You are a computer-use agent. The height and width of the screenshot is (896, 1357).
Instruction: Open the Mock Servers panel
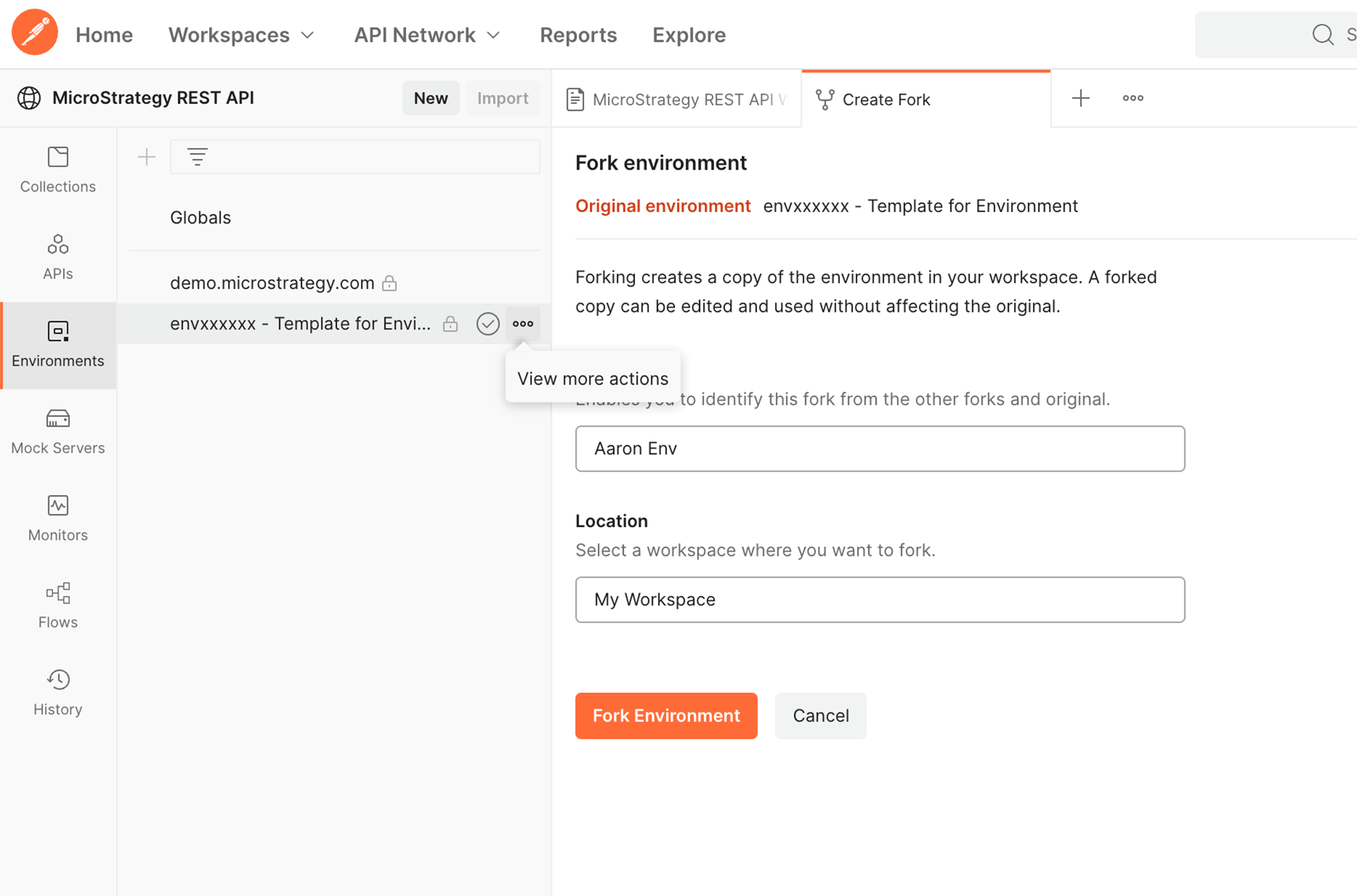(58, 431)
